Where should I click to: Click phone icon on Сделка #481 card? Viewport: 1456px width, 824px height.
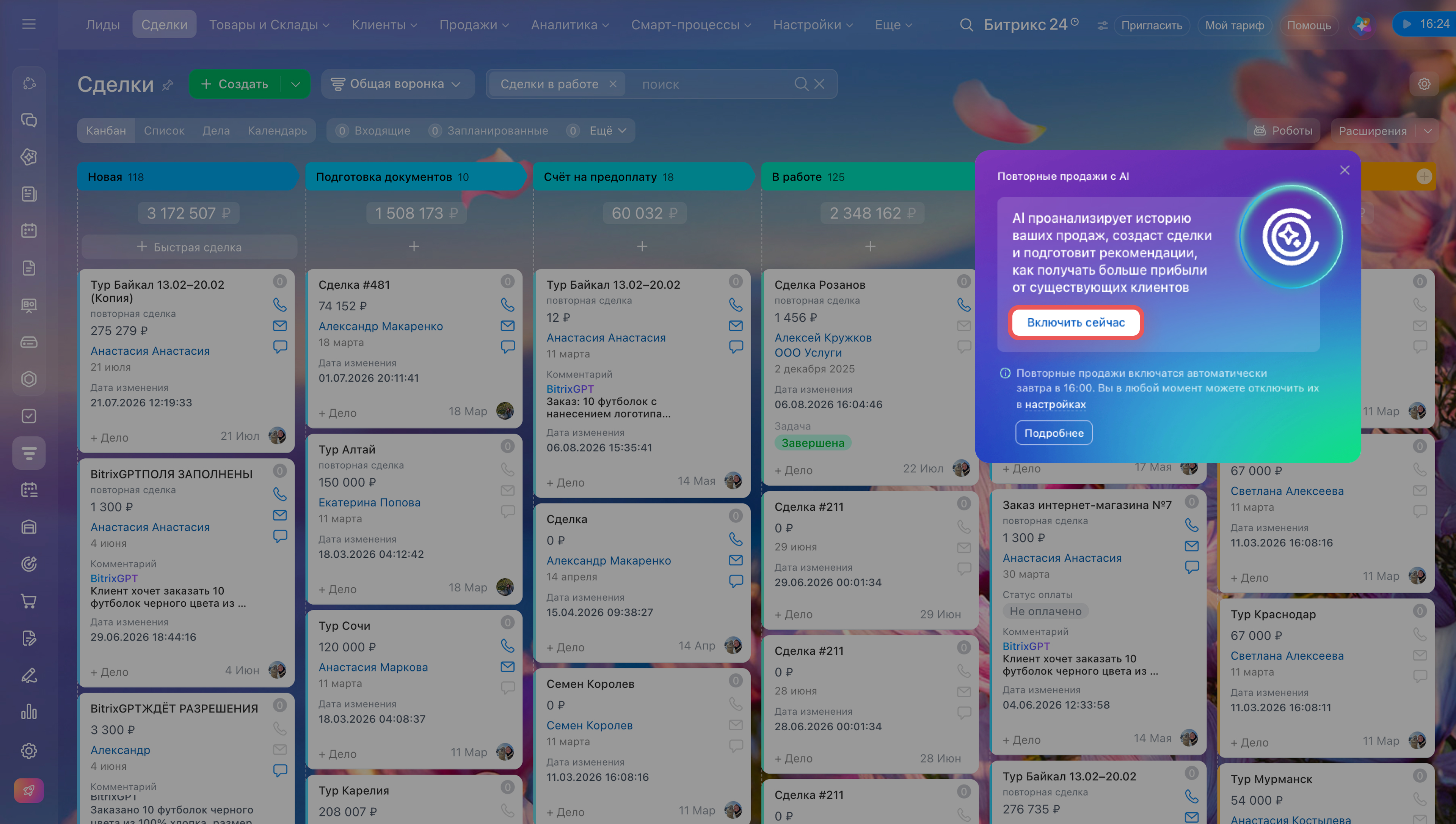click(x=507, y=305)
